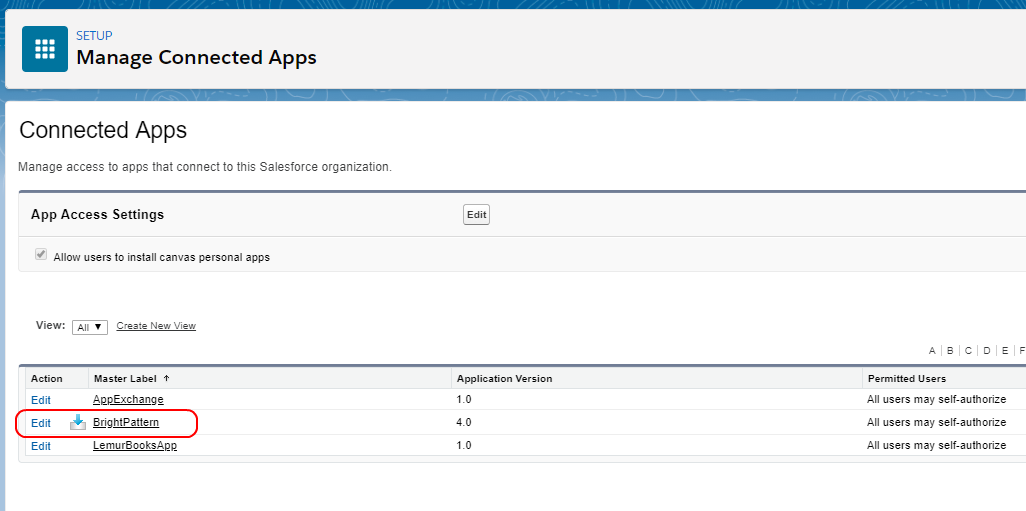Open the Create New View link

pyautogui.click(x=156, y=326)
